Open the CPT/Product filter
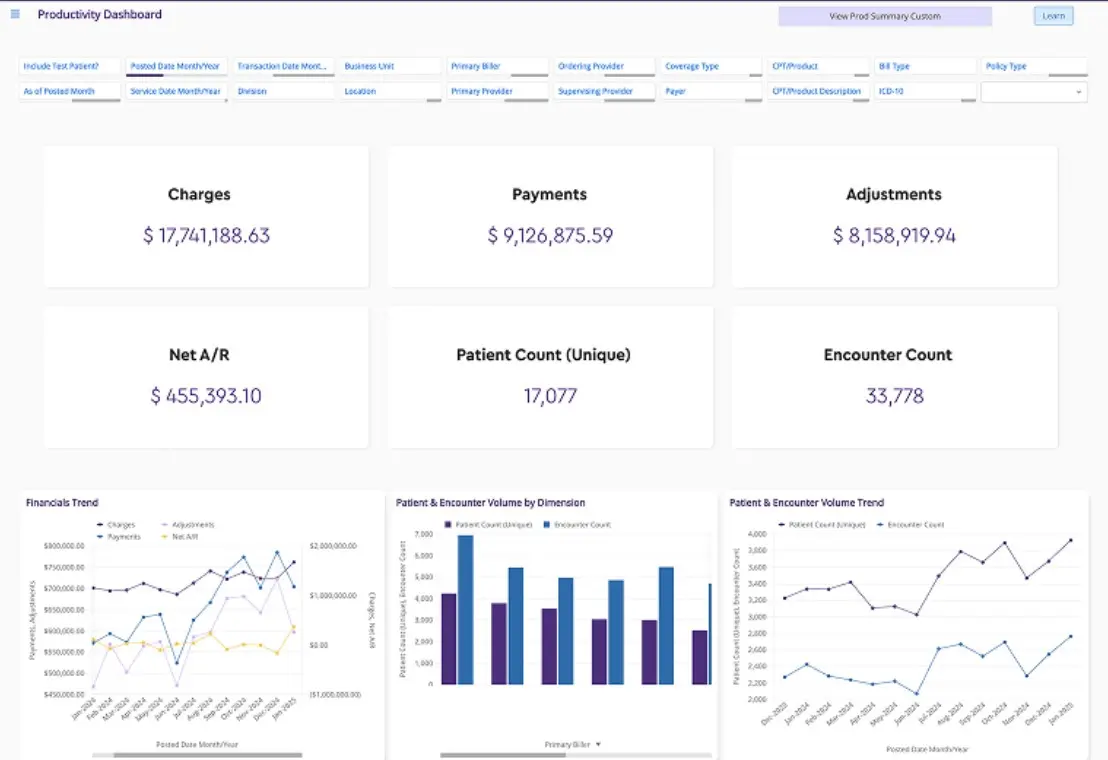Image resolution: width=1108 pixels, height=760 pixels. pos(818,65)
